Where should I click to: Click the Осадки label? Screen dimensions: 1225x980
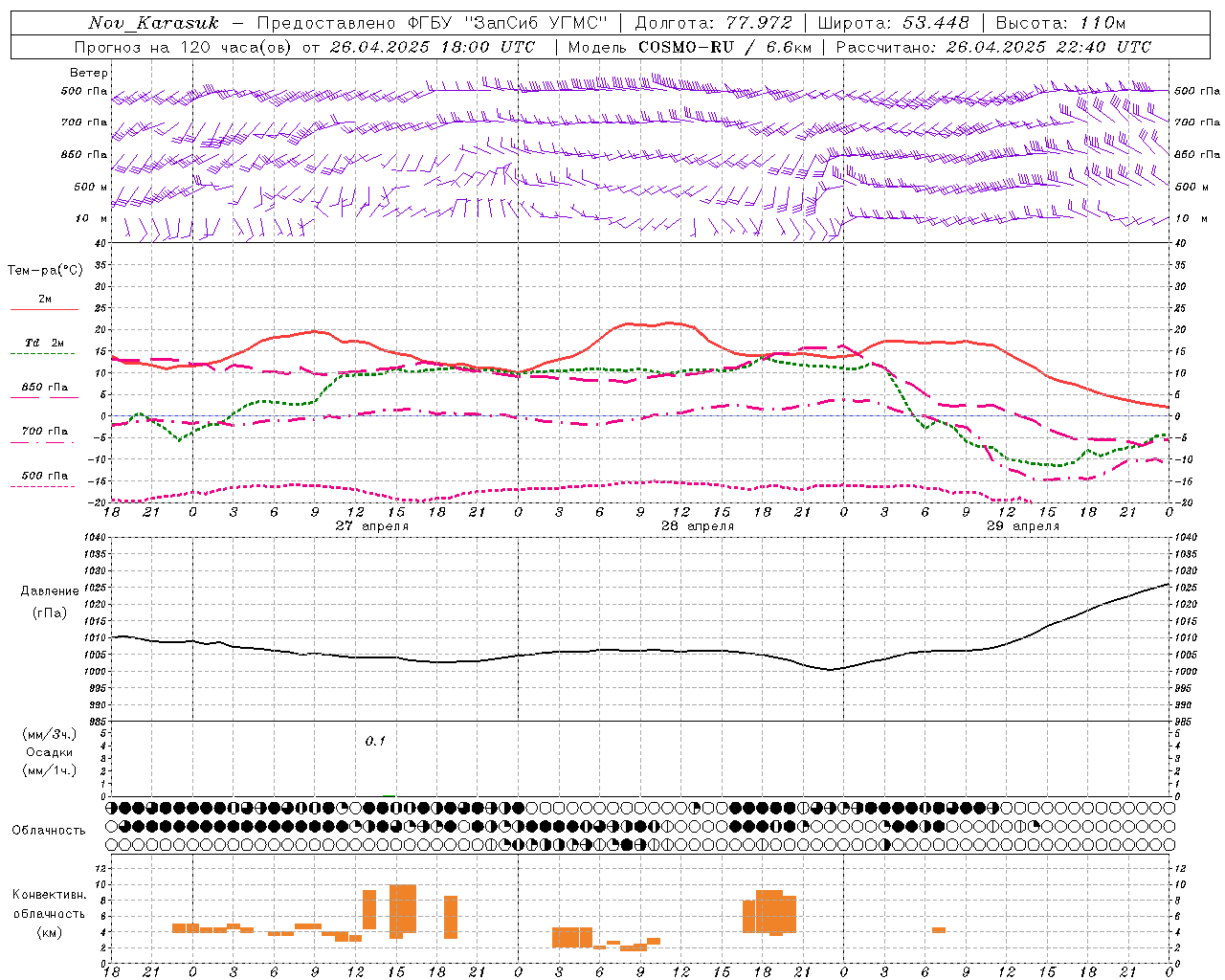50,752
